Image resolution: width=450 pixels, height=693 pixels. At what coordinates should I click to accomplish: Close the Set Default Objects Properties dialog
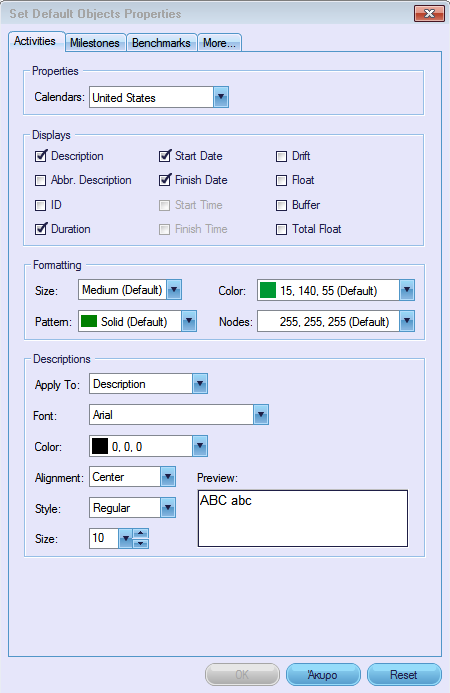coord(429,13)
